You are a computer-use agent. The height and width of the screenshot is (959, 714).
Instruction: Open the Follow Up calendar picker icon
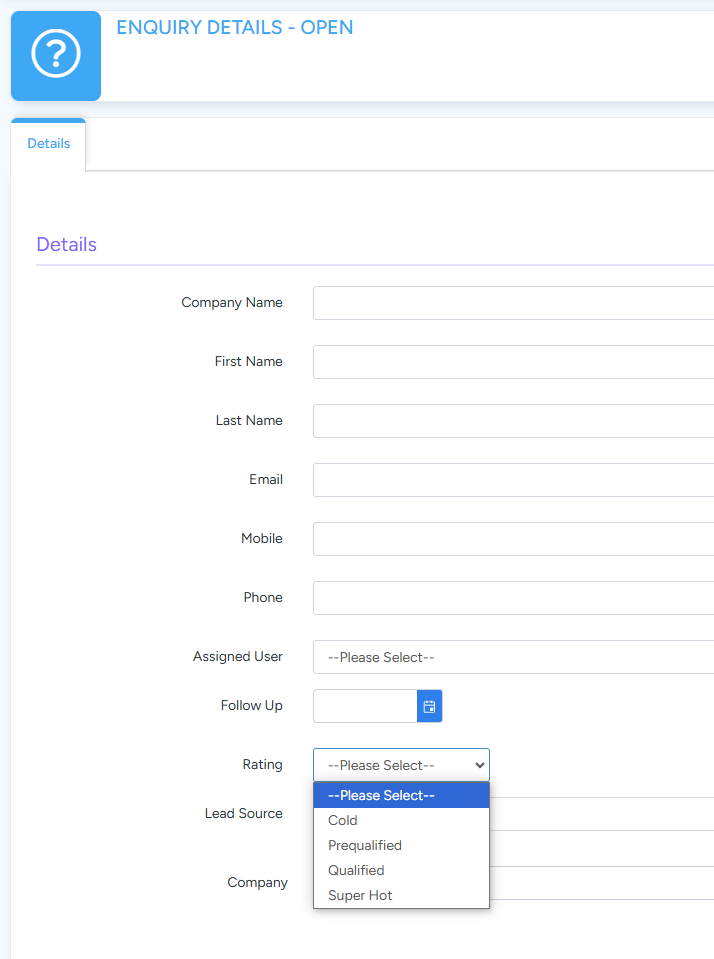pos(430,706)
